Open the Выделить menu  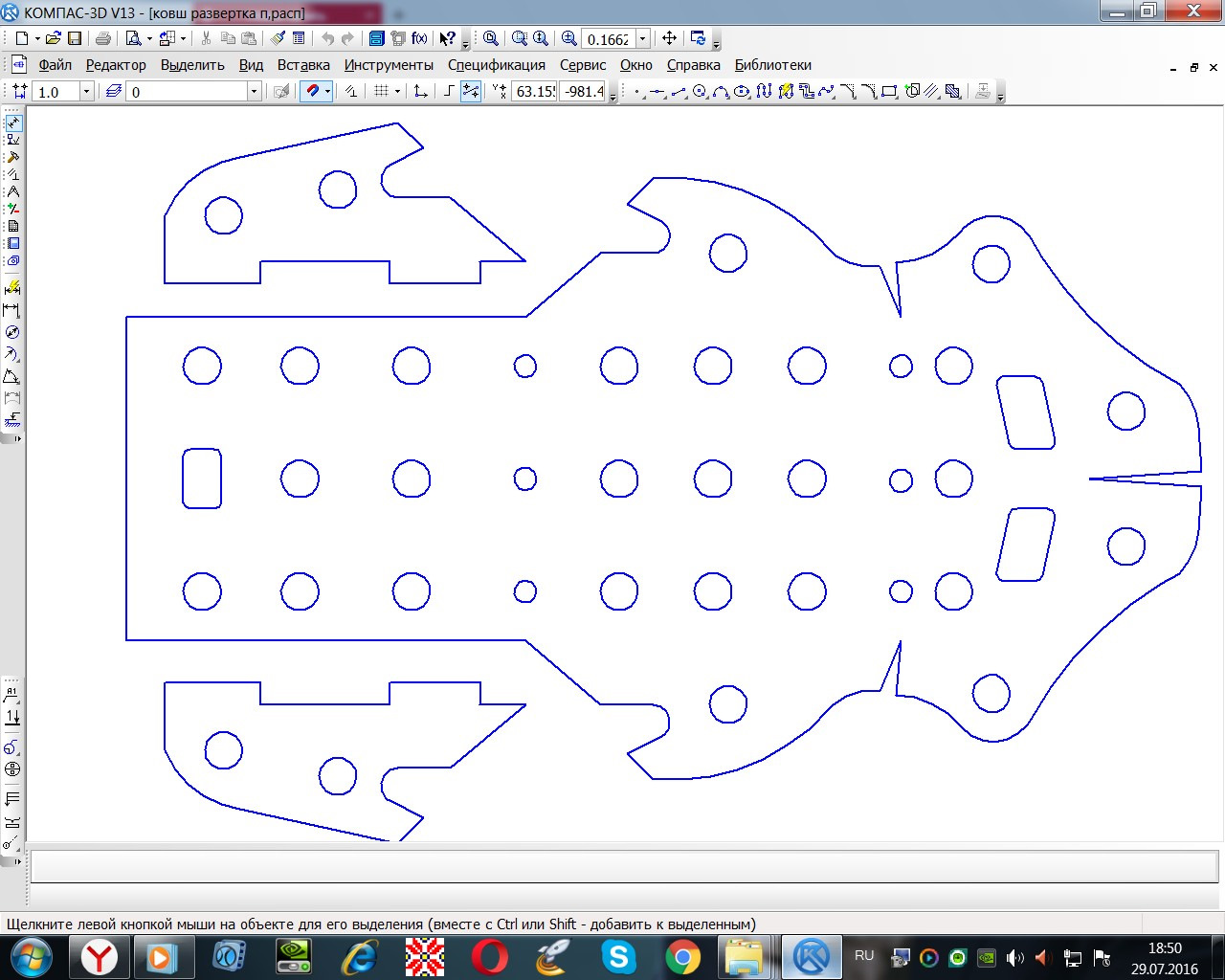[192, 65]
